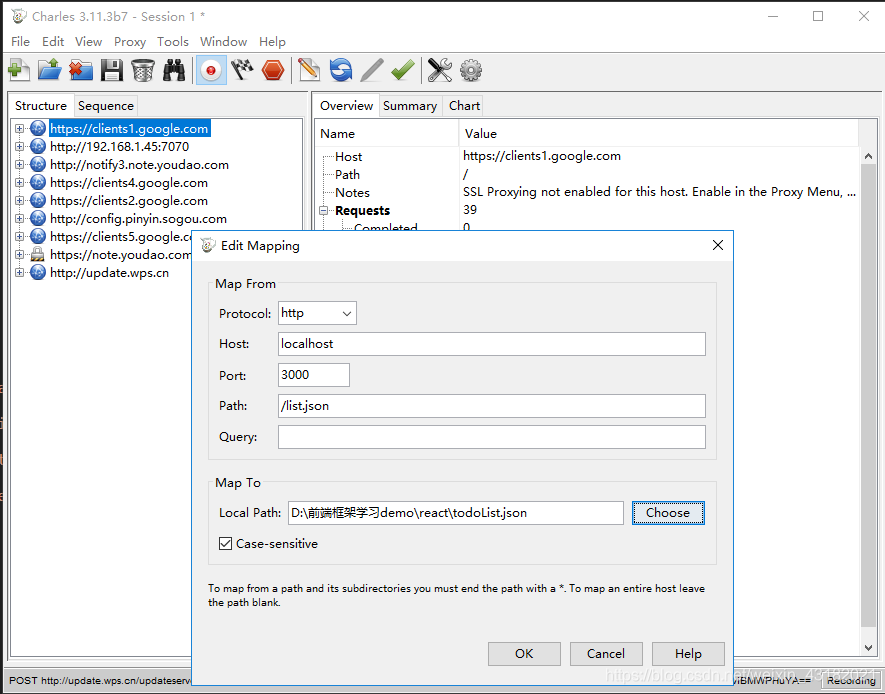Toggle breakpoints with the red hexagon icon
Viewport: 885px width, 694px height.
273,71
